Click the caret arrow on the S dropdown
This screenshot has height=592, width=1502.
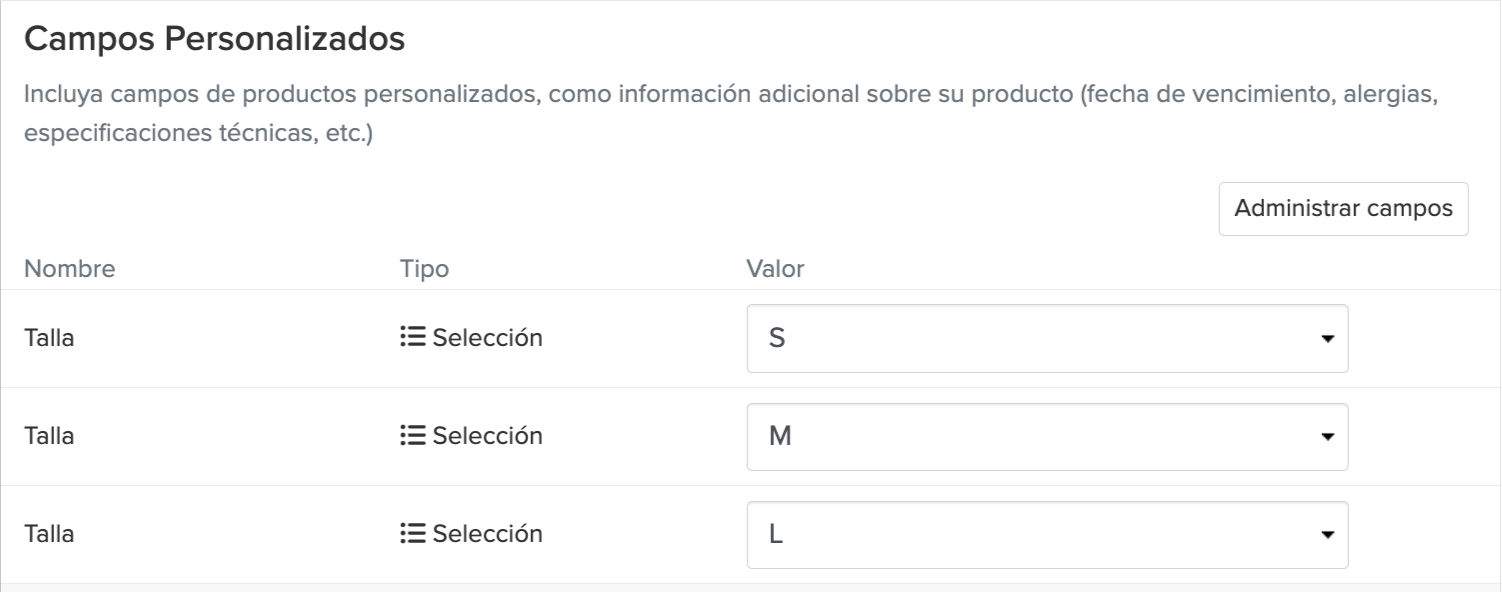point(1327,339)
